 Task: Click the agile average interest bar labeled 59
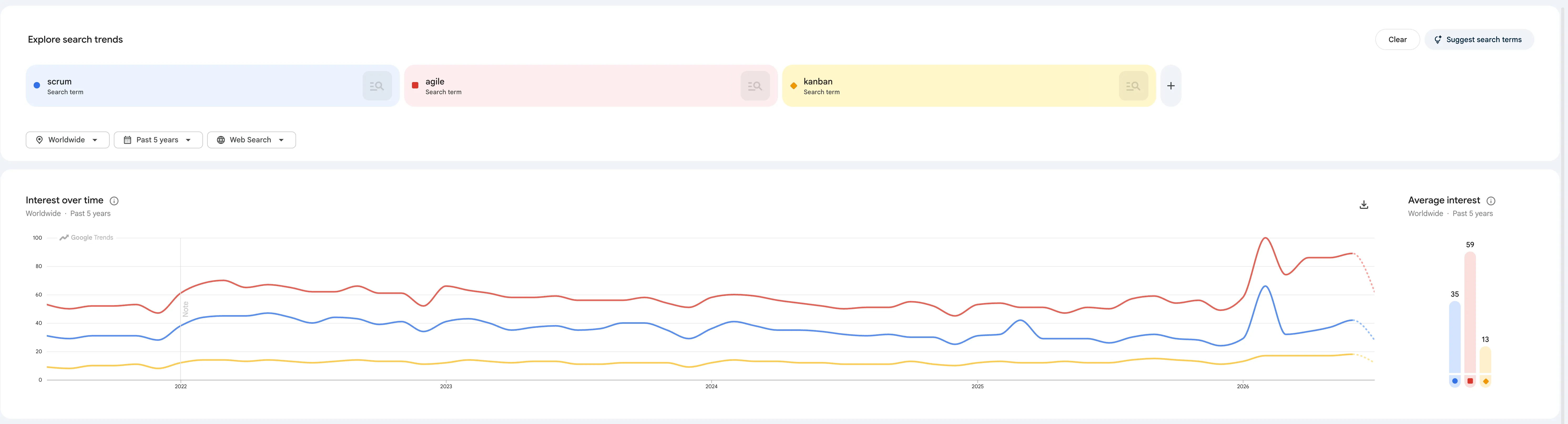pyautogui.click(x=1470, y=312)
